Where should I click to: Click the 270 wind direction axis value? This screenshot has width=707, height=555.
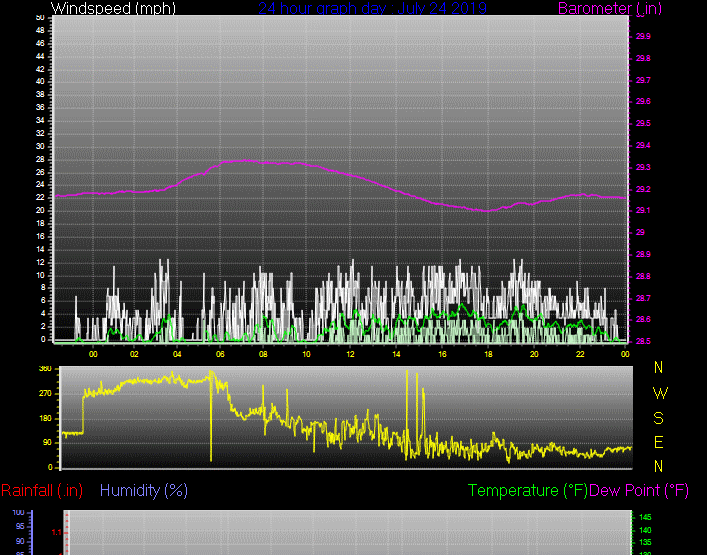tap(45, 393)
